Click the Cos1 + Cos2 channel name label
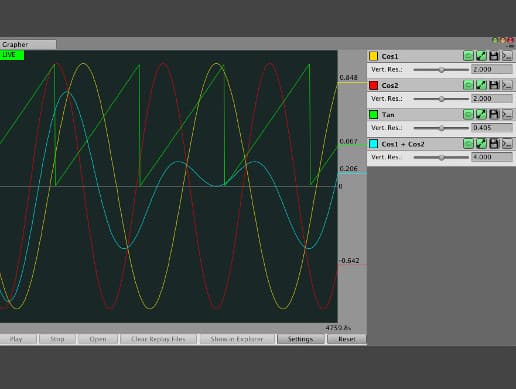 point(403,144)
